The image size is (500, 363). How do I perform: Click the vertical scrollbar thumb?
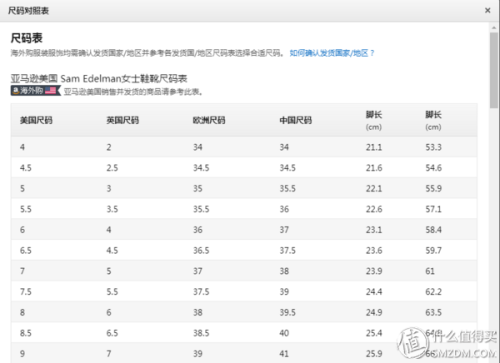[494, 70]
